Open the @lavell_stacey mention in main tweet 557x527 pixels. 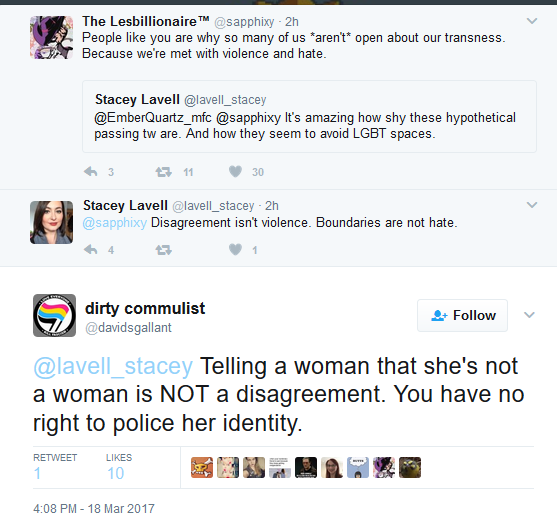pyautogui.click(x=113, y=366)
